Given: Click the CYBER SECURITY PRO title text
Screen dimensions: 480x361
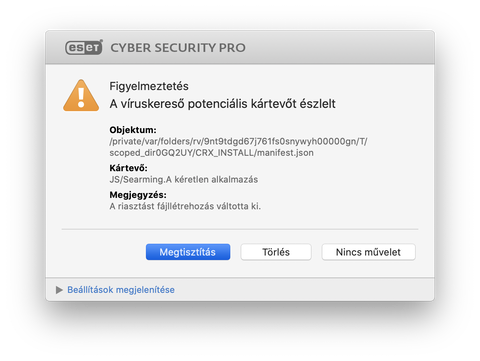Looking at the screenshot, I should 178,48.
